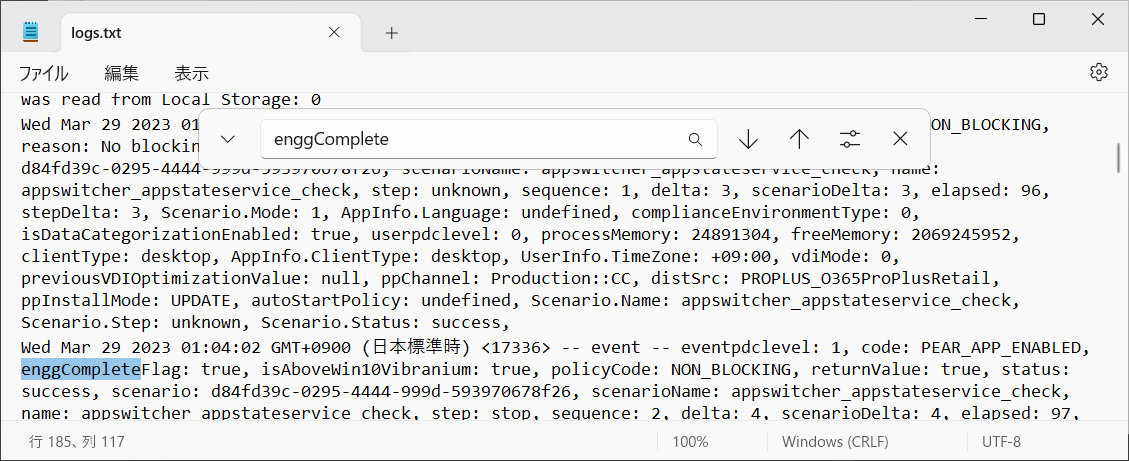The height and width of the screenshot is (461, 1129).
Task: Click the magnifier search icon
Action: pyautogui.click(x=695, y=139)
